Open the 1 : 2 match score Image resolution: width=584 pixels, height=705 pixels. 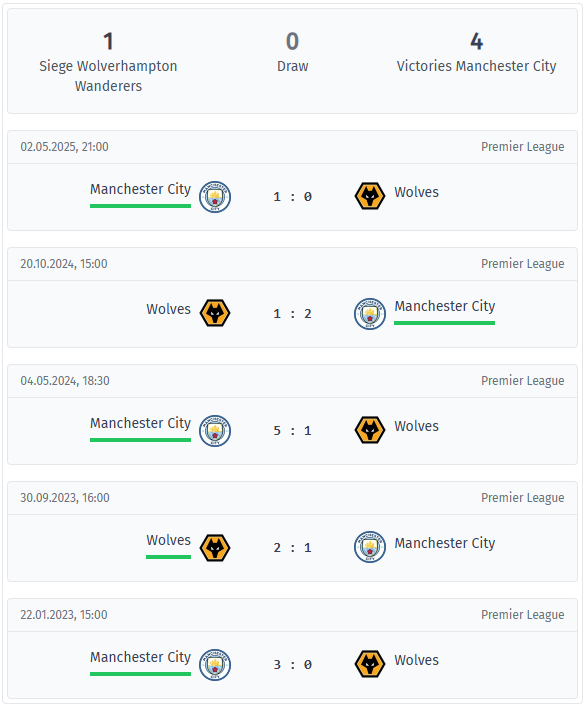click(292, 313)
